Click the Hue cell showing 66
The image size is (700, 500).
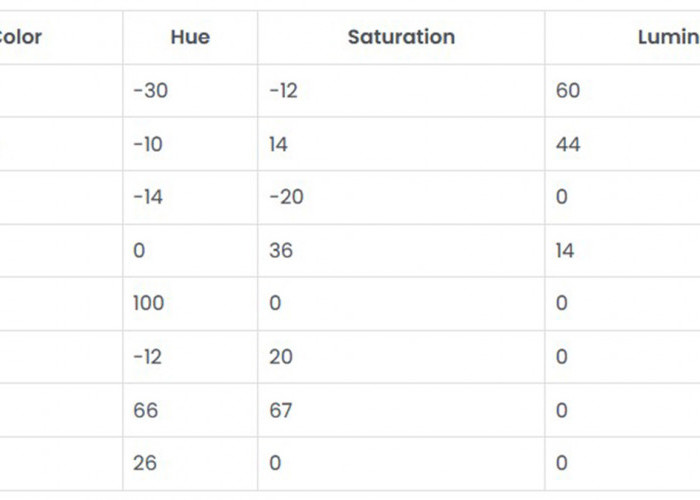click(146, 411)
